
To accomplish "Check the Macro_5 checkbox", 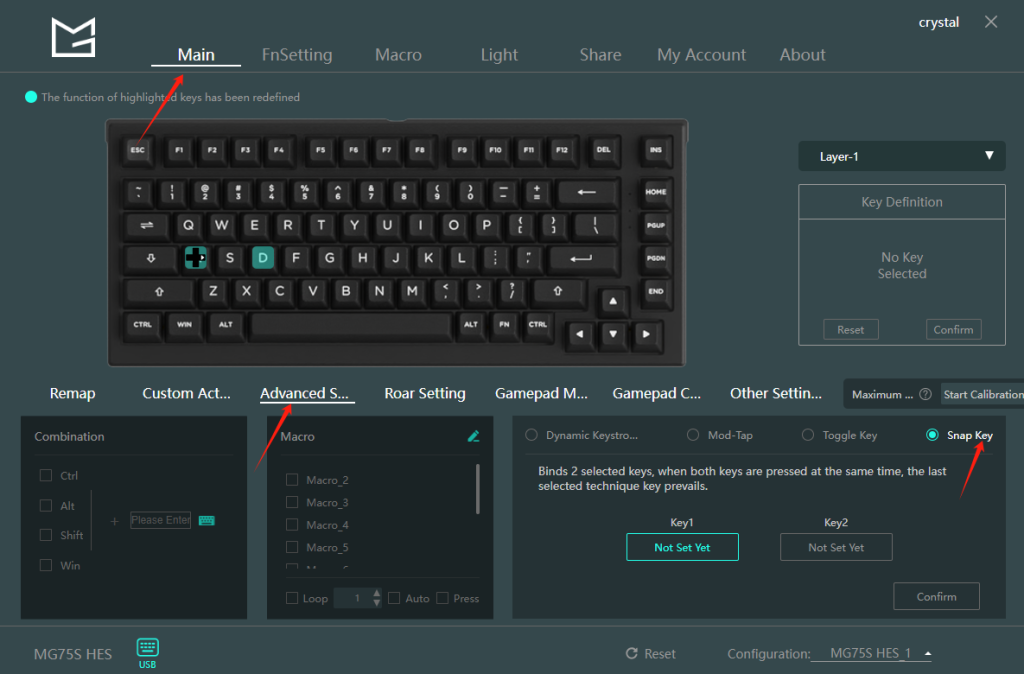I will point(292,547).
